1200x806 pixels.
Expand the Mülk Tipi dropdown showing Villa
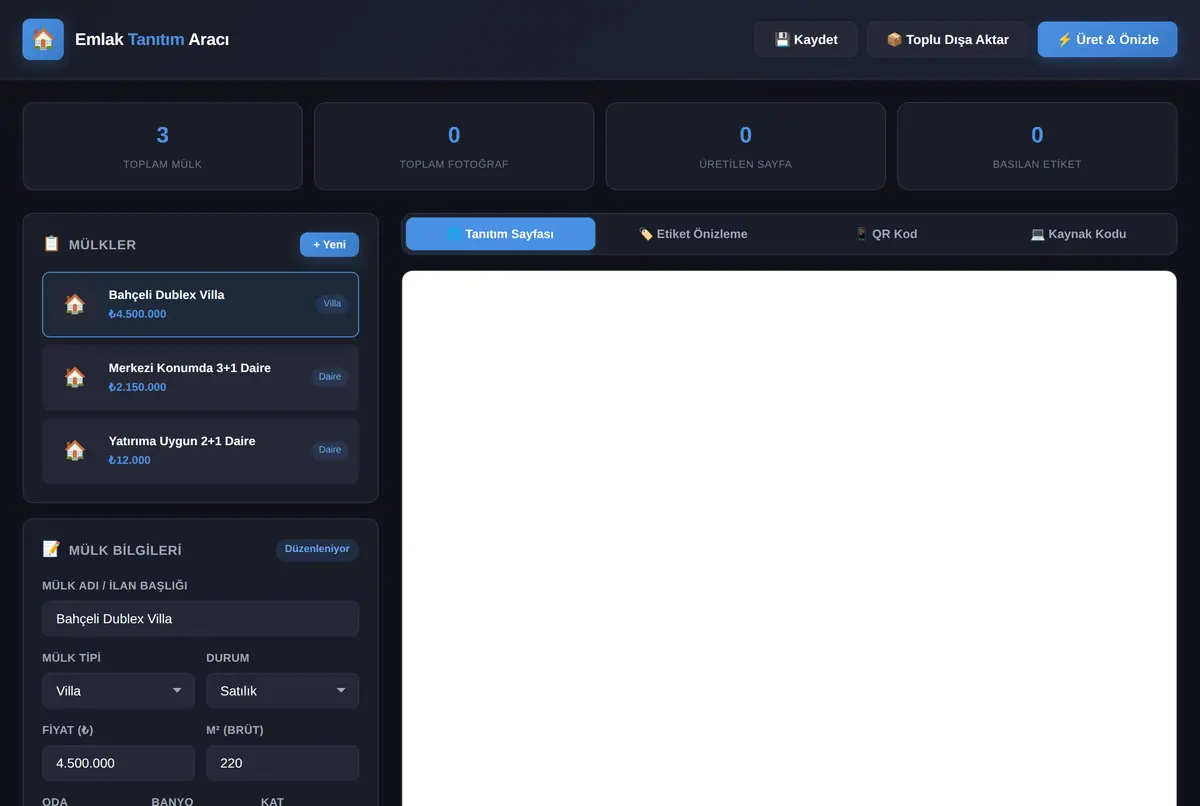118,691
